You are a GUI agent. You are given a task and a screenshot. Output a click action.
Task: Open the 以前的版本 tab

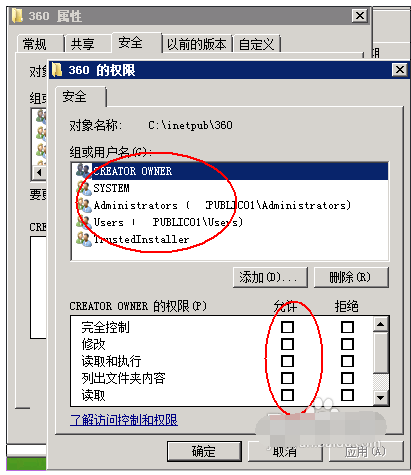(x=197, y=44)
